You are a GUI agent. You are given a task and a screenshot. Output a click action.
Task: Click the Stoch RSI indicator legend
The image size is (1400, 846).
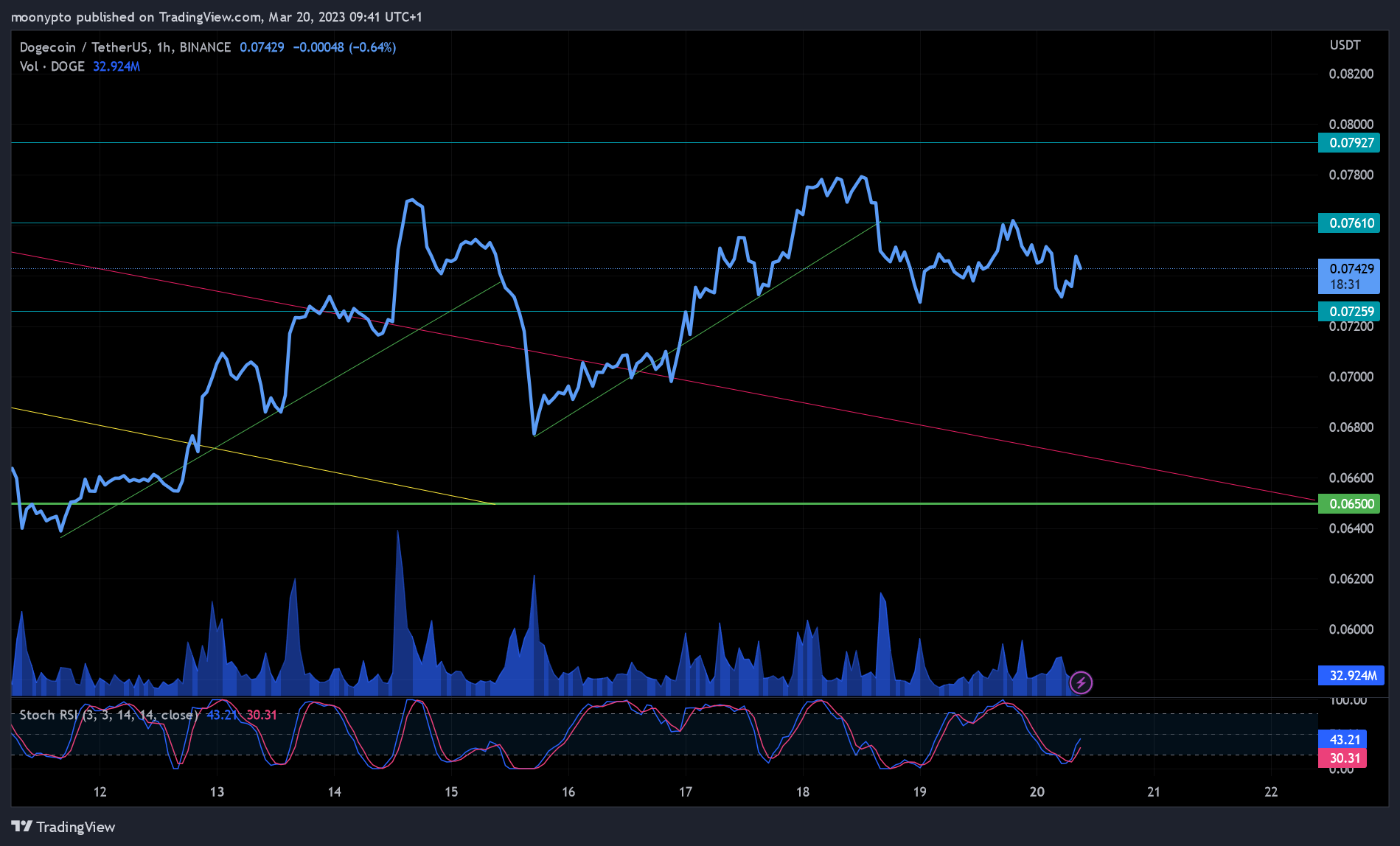coord(108,715)
